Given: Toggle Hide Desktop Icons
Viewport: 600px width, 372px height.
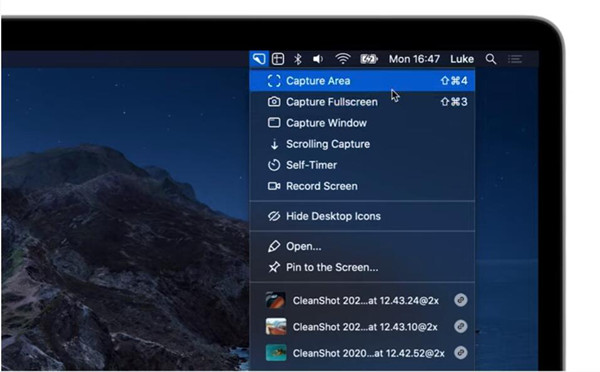Looking at the screenshot, I should 362,216.
